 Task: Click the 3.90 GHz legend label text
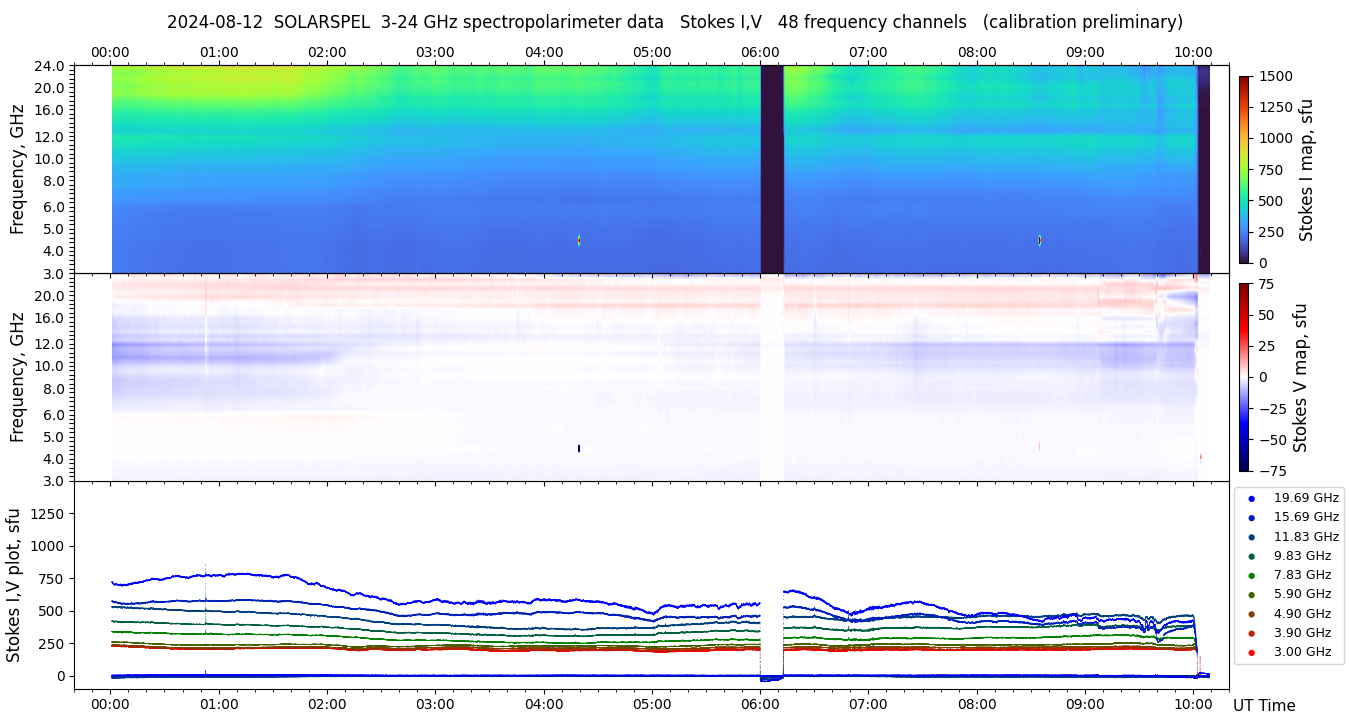tap(1302, 633)
